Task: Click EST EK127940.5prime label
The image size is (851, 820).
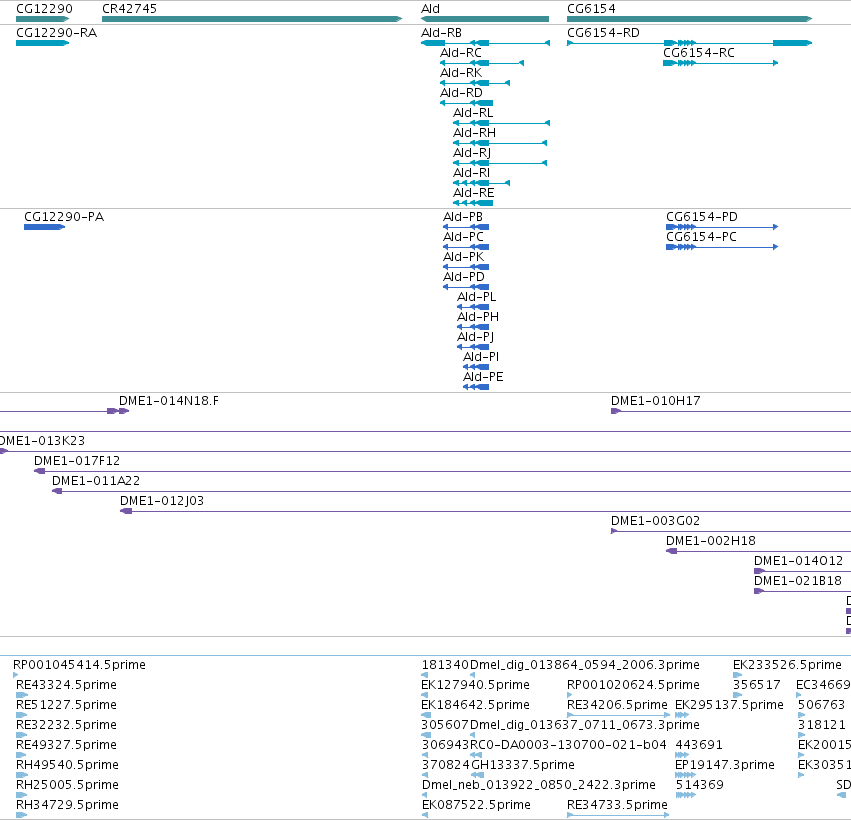Action: 475,685
